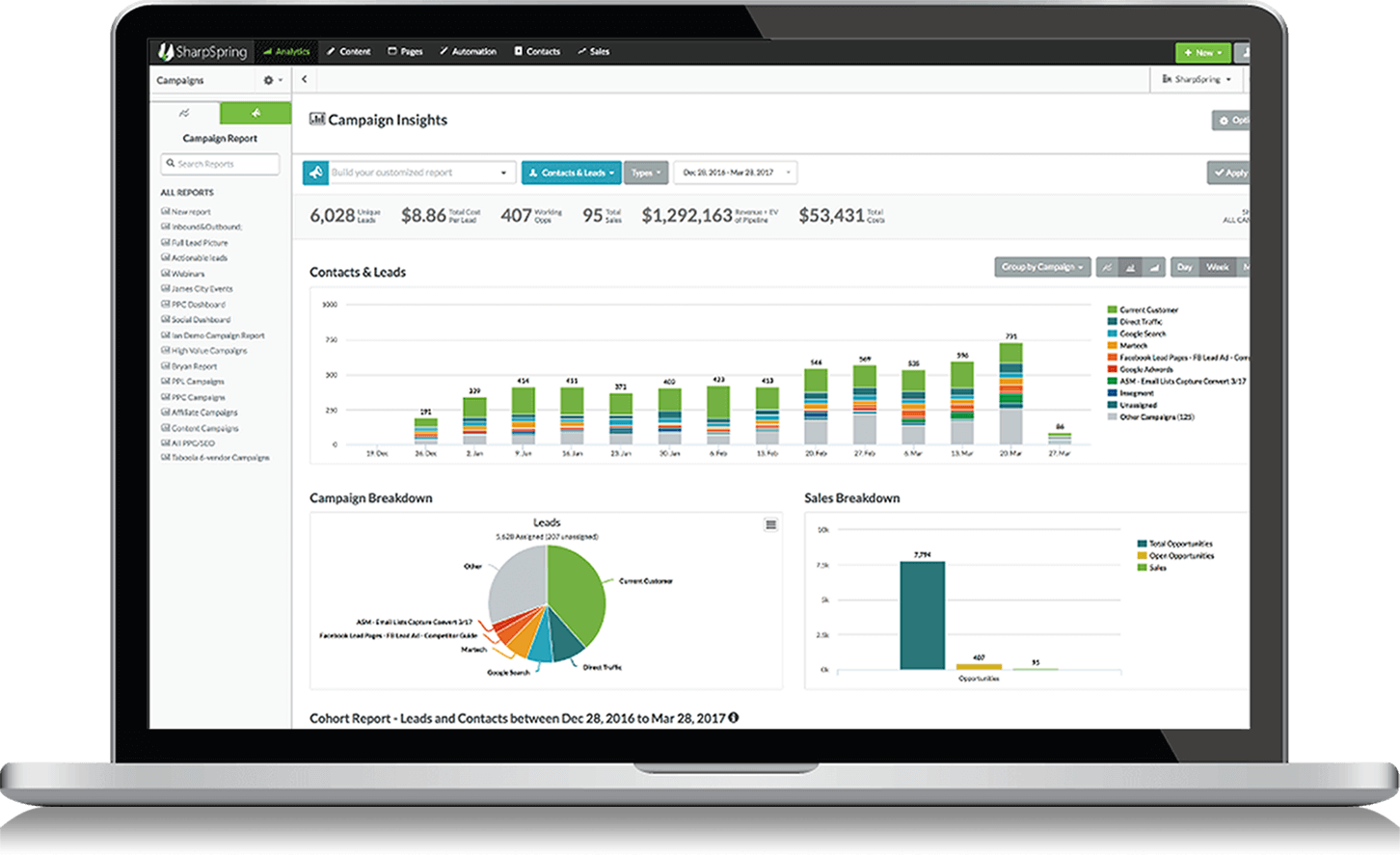The height and width of the screenshot is (855, 1400).
Task: Open the date range picker dropdown
Action: [x=735, y=172]
